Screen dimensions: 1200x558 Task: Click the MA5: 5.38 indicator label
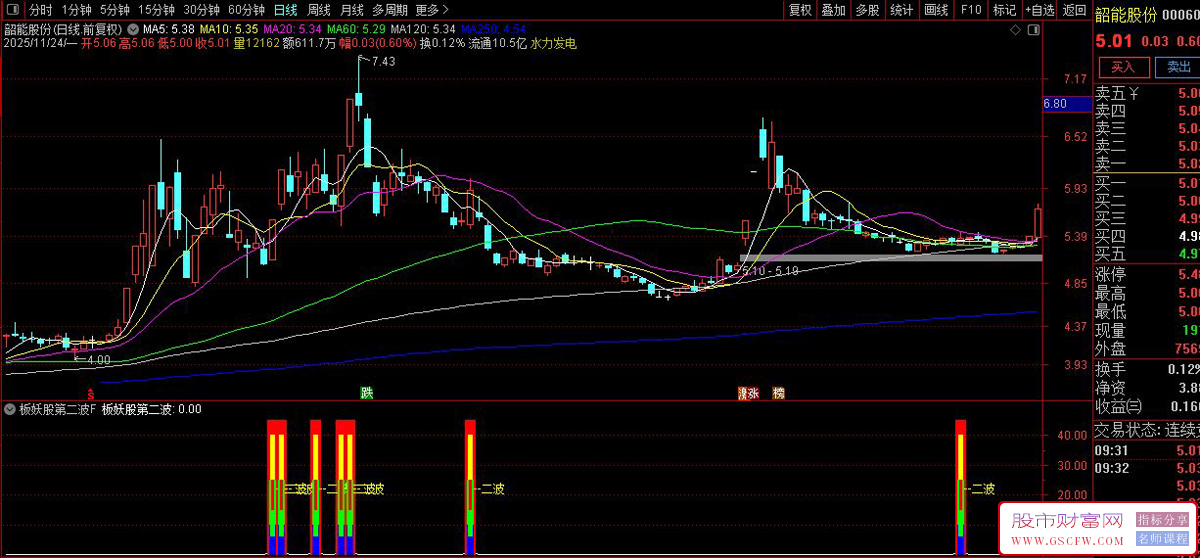(168, 30)
